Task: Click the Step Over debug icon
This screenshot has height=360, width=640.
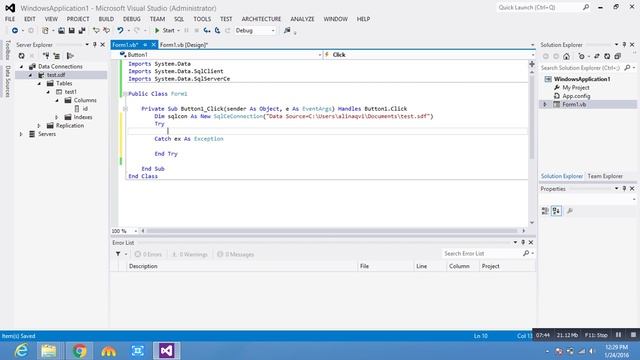Action: [218, 31]
